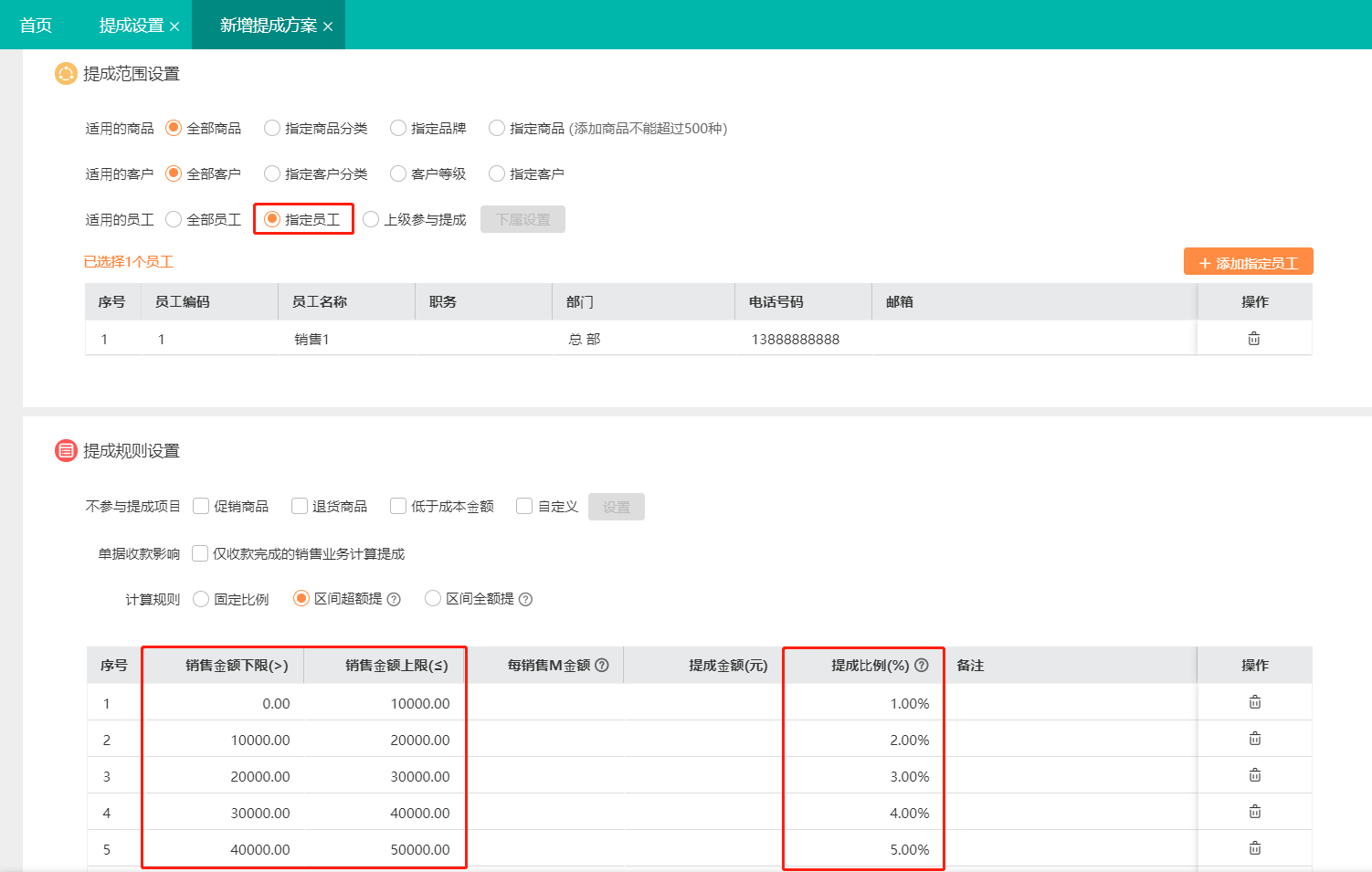Close the 新增提成方案 tab

(328, 26)
